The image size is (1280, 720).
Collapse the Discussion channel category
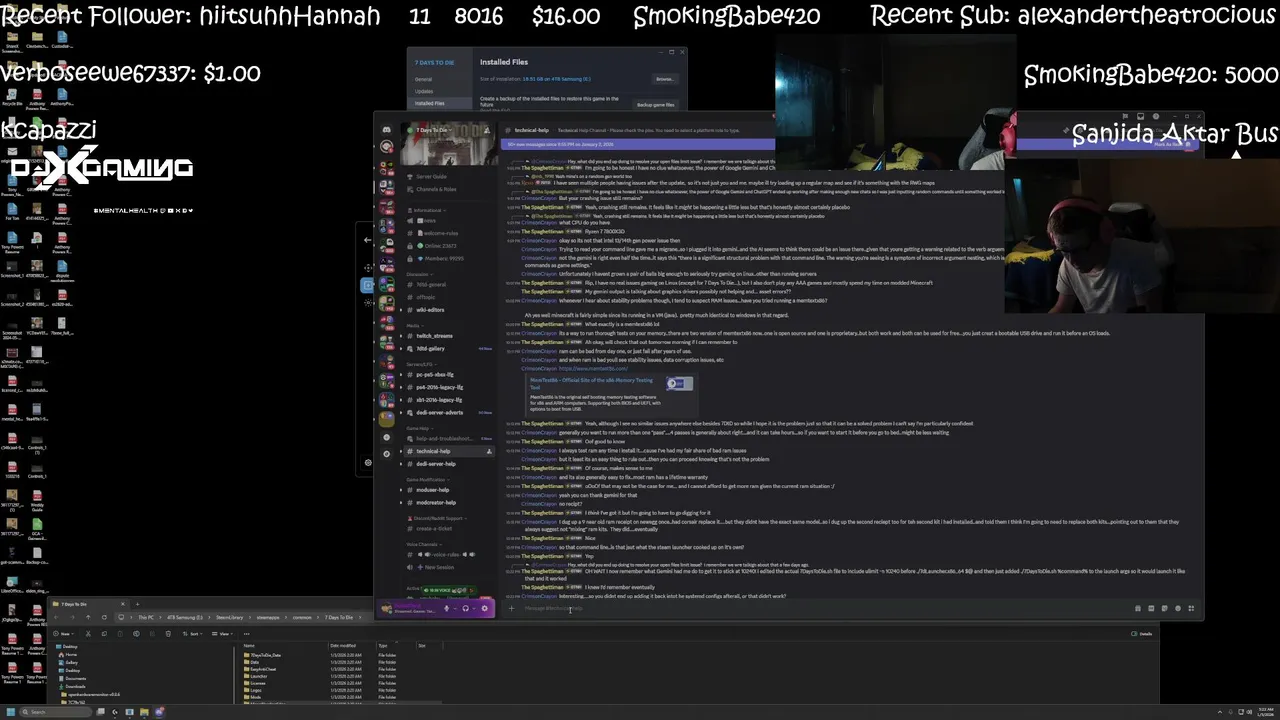click(x=421, y=274)
